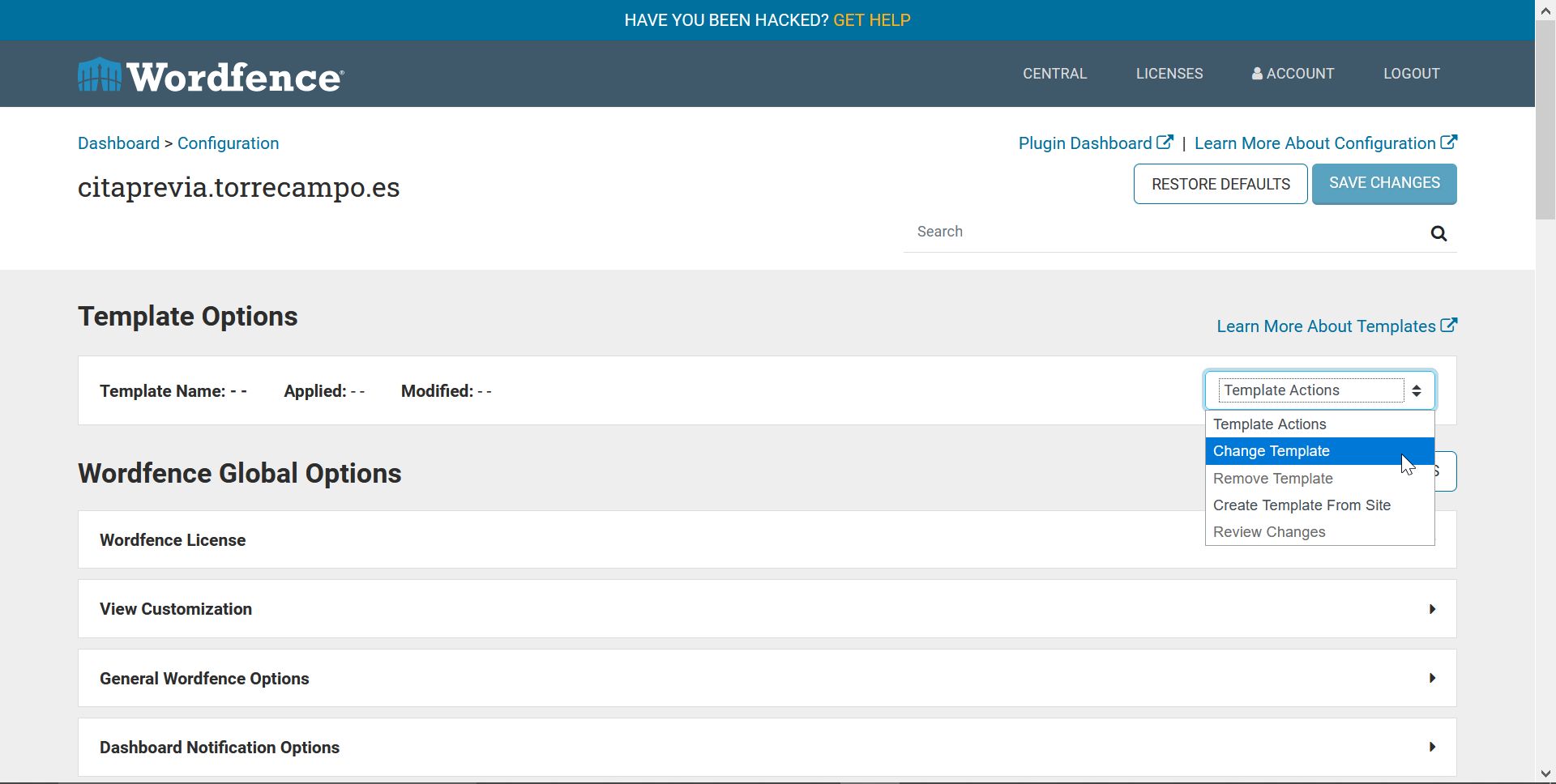This screenshot has width=1556, height=784.
Task: Select Review Changes option
Action: (1269, 532)
